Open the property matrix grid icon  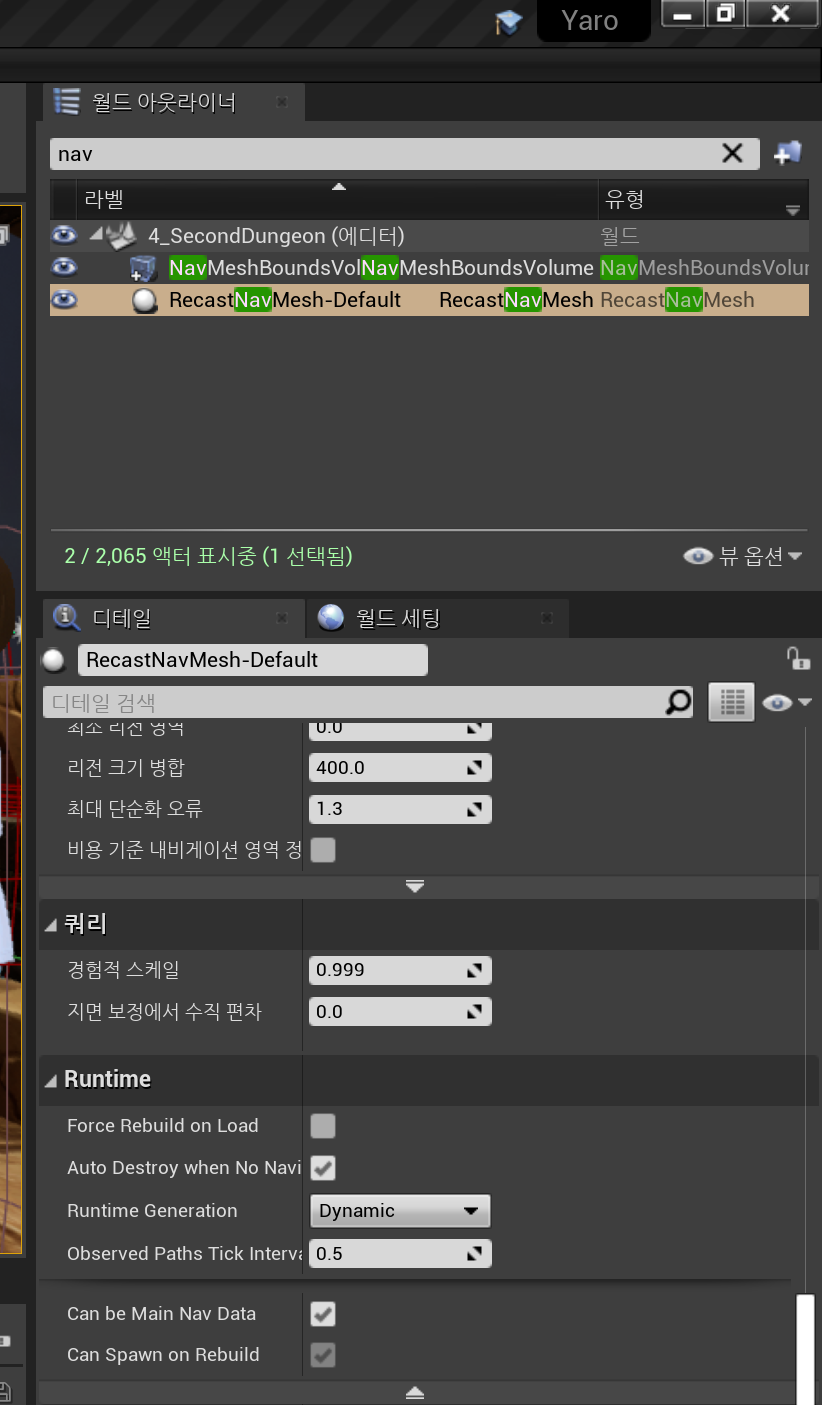[x=731, y=701]
